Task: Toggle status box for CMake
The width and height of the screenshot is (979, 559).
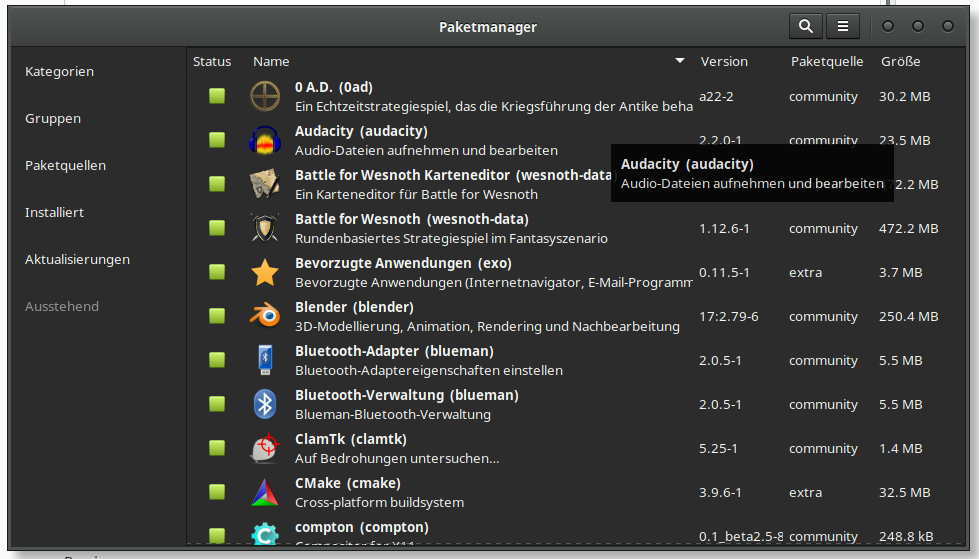Action: (217, 492)
